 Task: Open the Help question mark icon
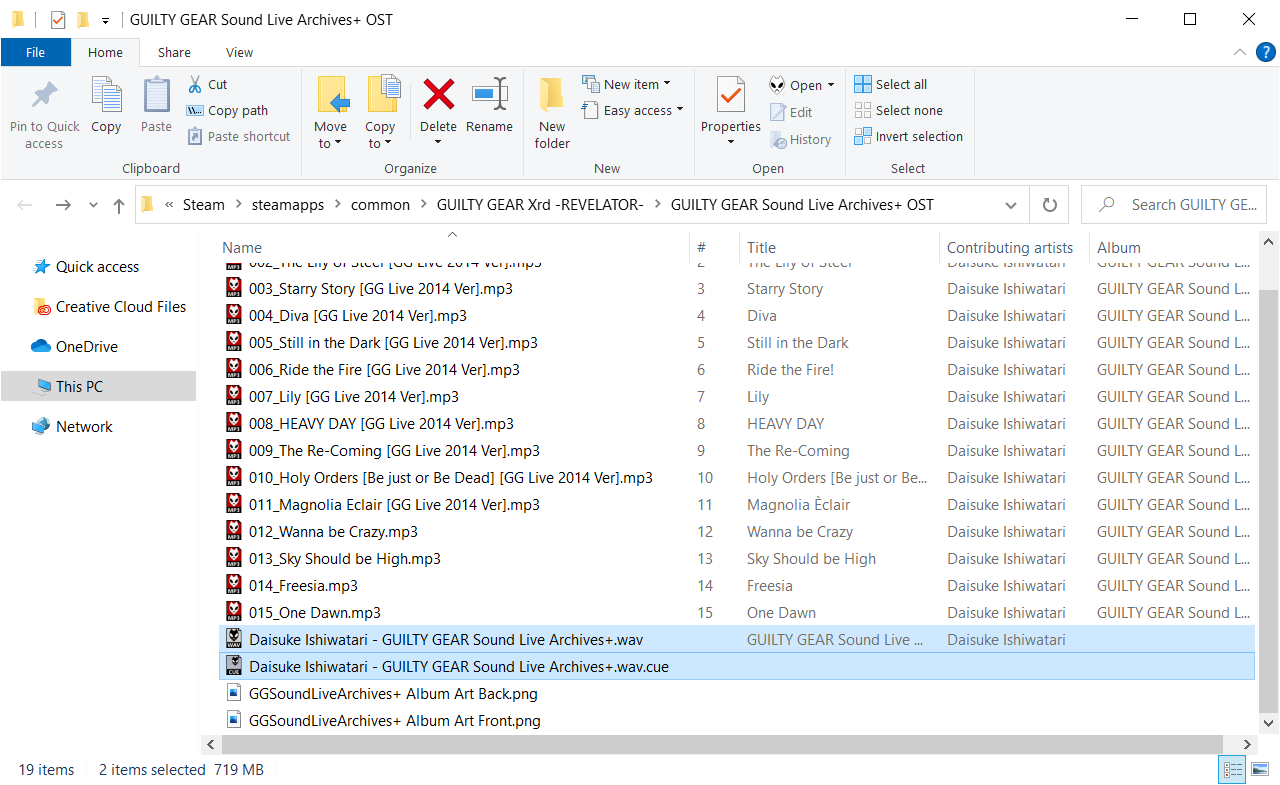[x=1264, y=52]
